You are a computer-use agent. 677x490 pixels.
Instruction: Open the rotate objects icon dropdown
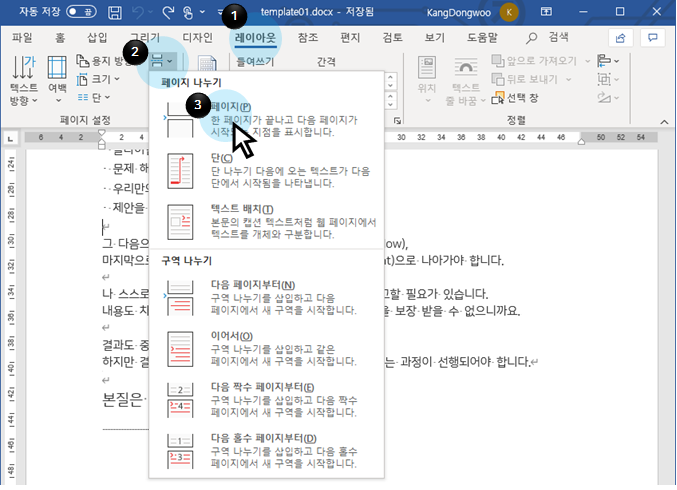click(608, 98)
